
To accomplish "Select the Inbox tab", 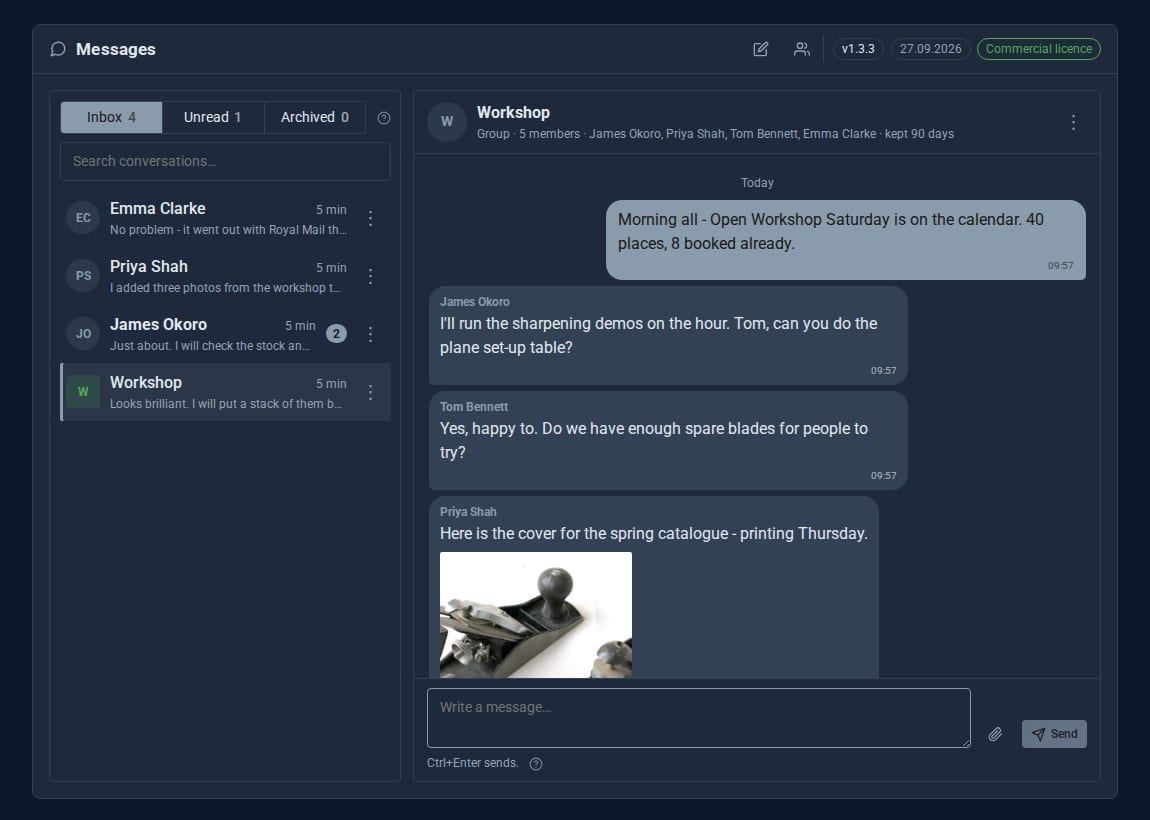I will pos(111,117).
